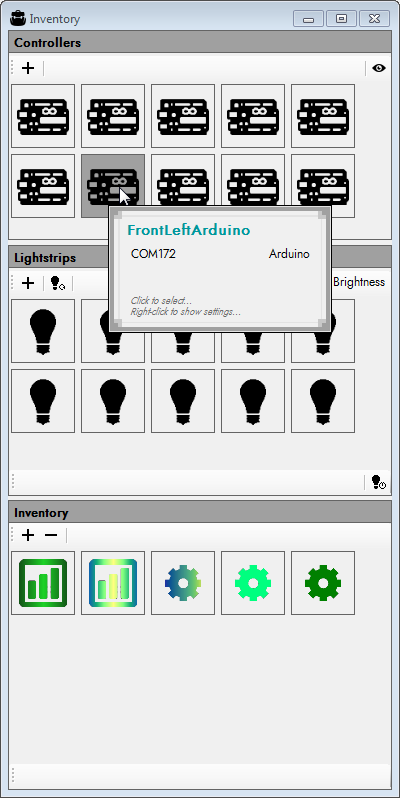Toggle the controllers eye visibility icon

pos(379,68)
